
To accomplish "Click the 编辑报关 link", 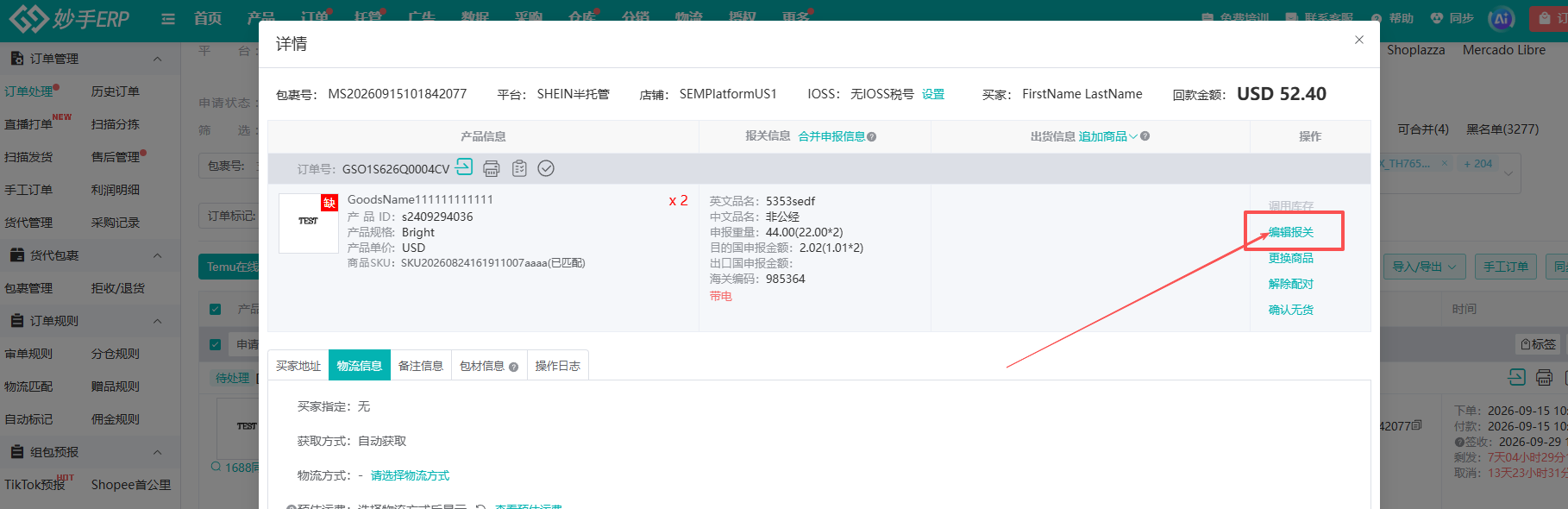I will click(1291, 232).
